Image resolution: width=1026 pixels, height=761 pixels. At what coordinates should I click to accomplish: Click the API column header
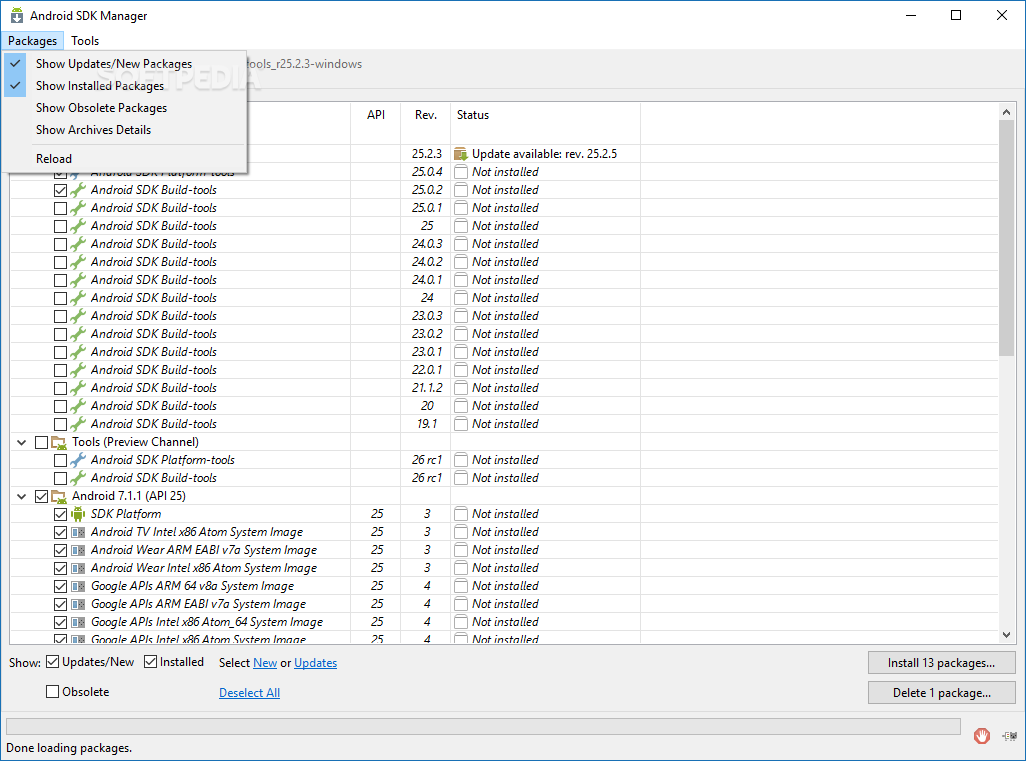coord(376,115)
